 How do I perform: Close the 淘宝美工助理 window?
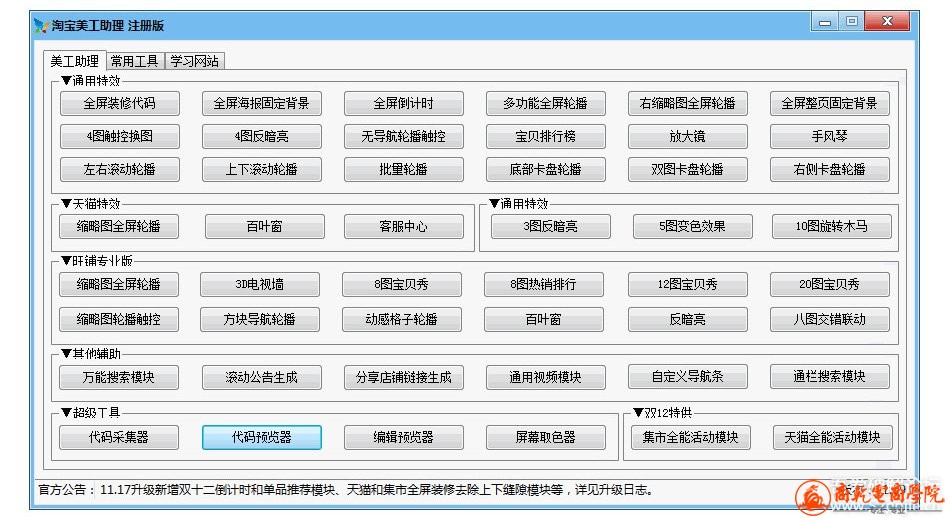(888, 21)
